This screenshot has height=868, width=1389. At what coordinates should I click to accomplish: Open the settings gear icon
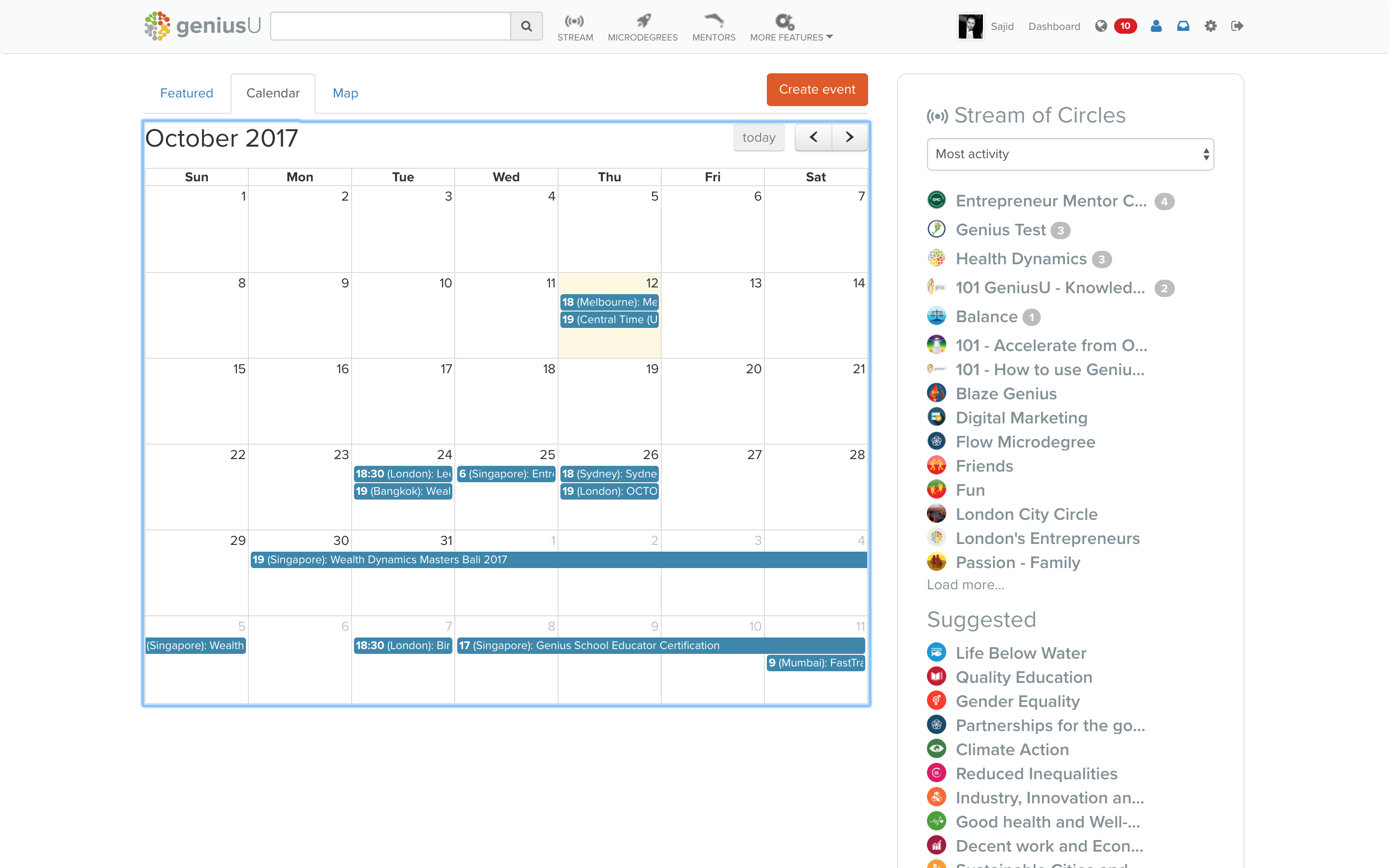click(1211, 26)
